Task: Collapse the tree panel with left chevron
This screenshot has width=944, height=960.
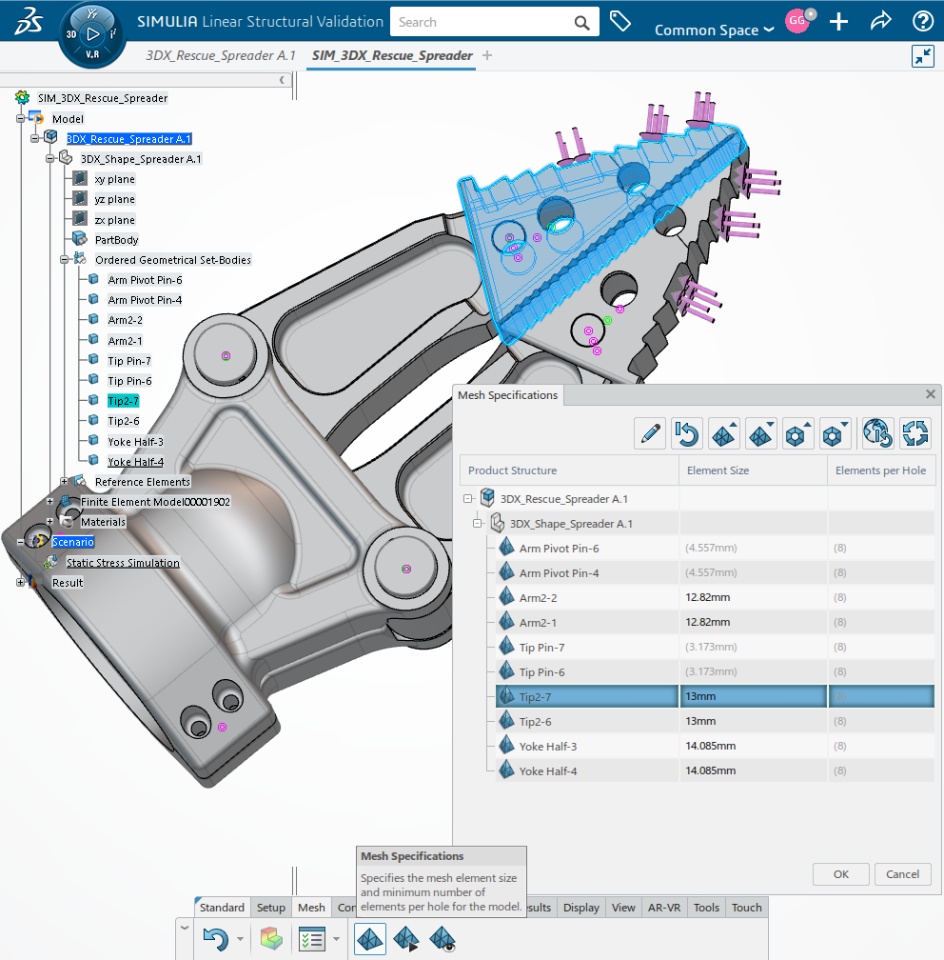Action: coord(282,80)
